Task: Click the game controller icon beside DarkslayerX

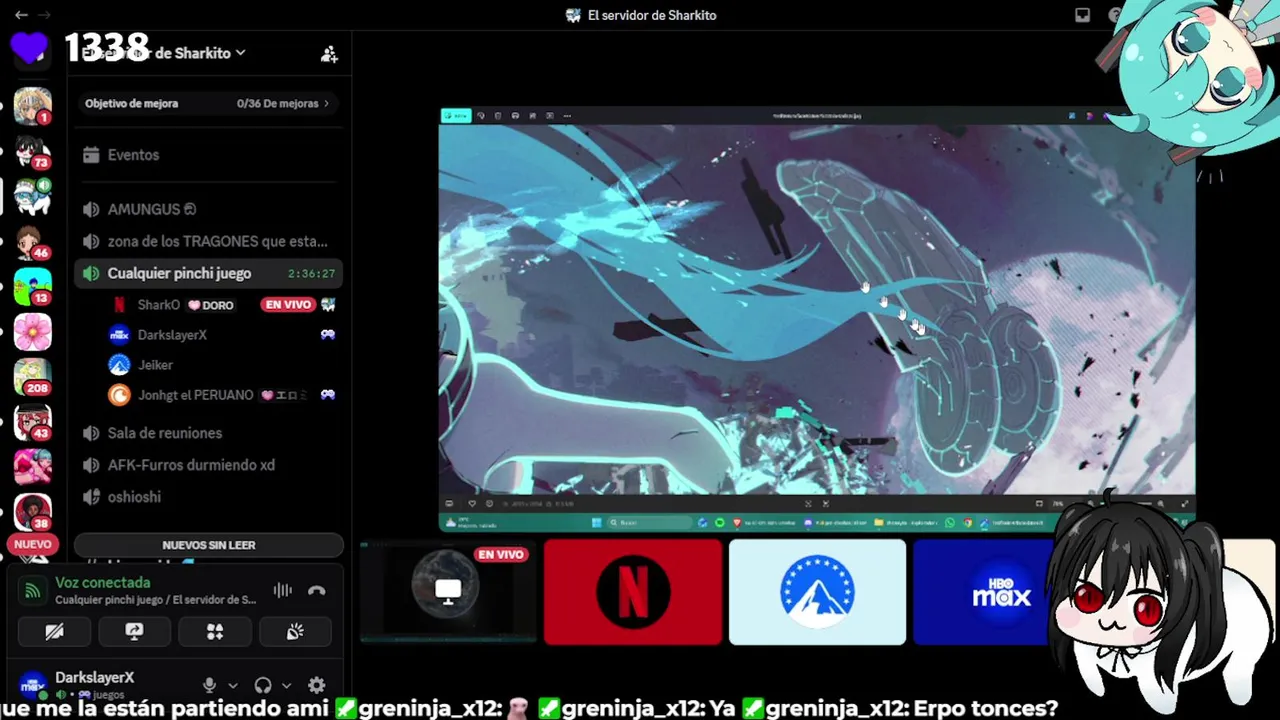Action: [327, 335]
